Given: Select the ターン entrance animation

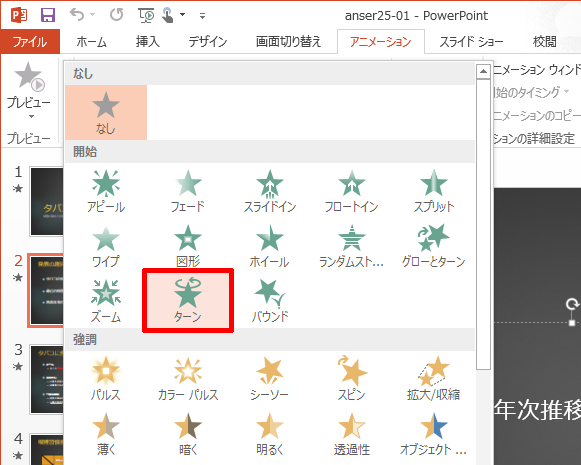Looking at the screenshot, I should 188,300.
